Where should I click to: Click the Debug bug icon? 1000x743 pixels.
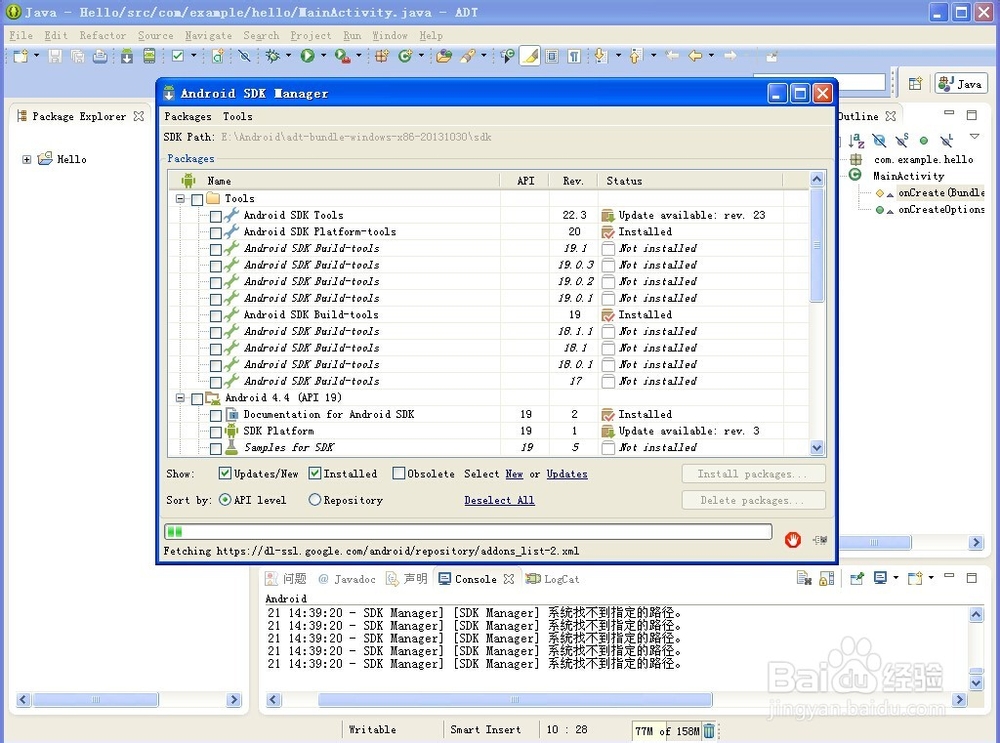coord(272,56)
